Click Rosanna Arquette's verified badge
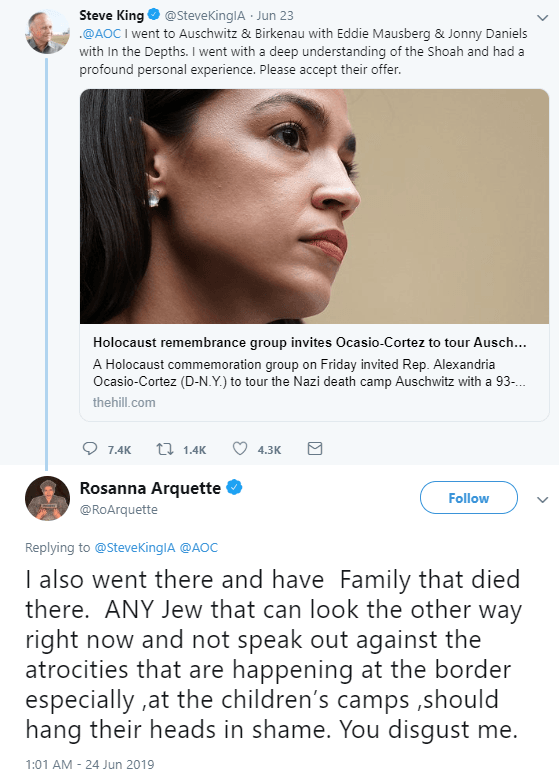The height and width of the screenshot is (776, 559). pos(234,488)
